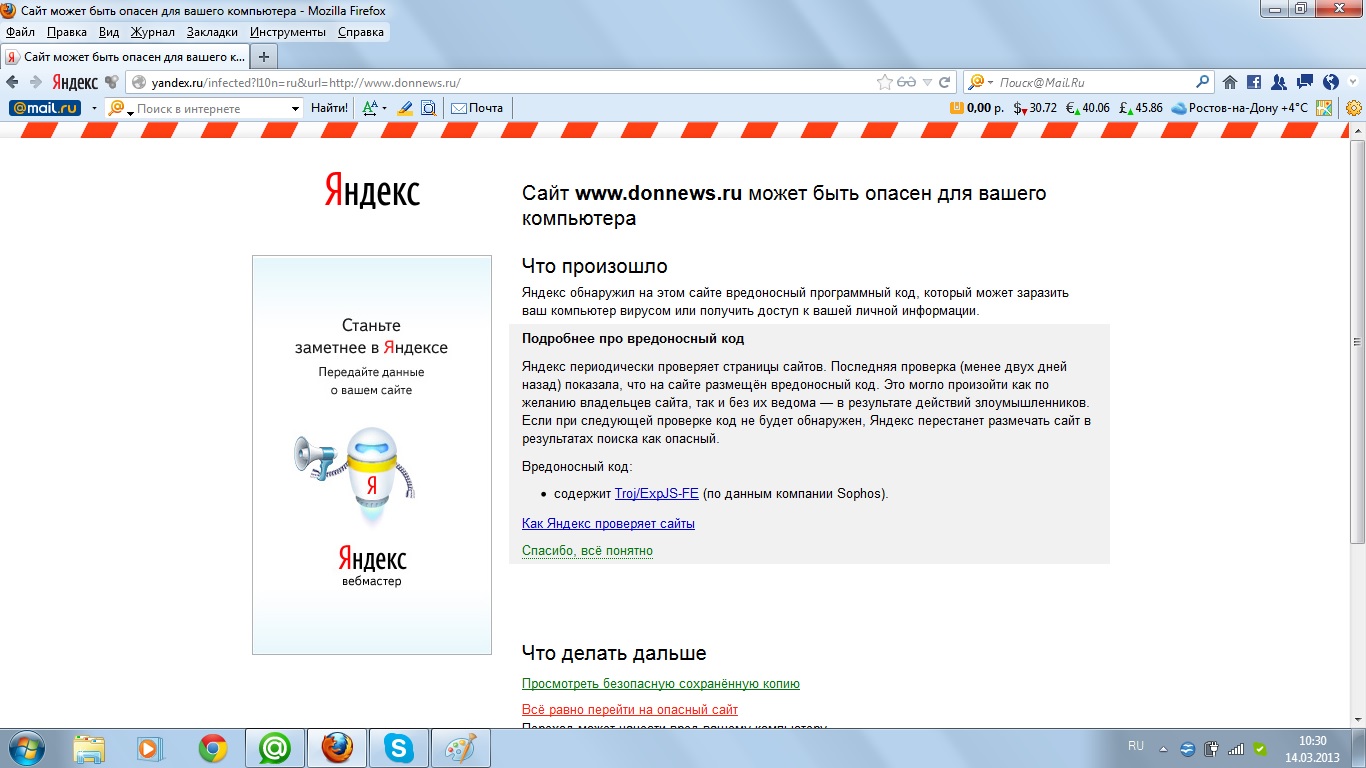This screenshot has width=1366, height=768.
Task: Follow the Troj/ExpJS-FE link
Action: 656,494
